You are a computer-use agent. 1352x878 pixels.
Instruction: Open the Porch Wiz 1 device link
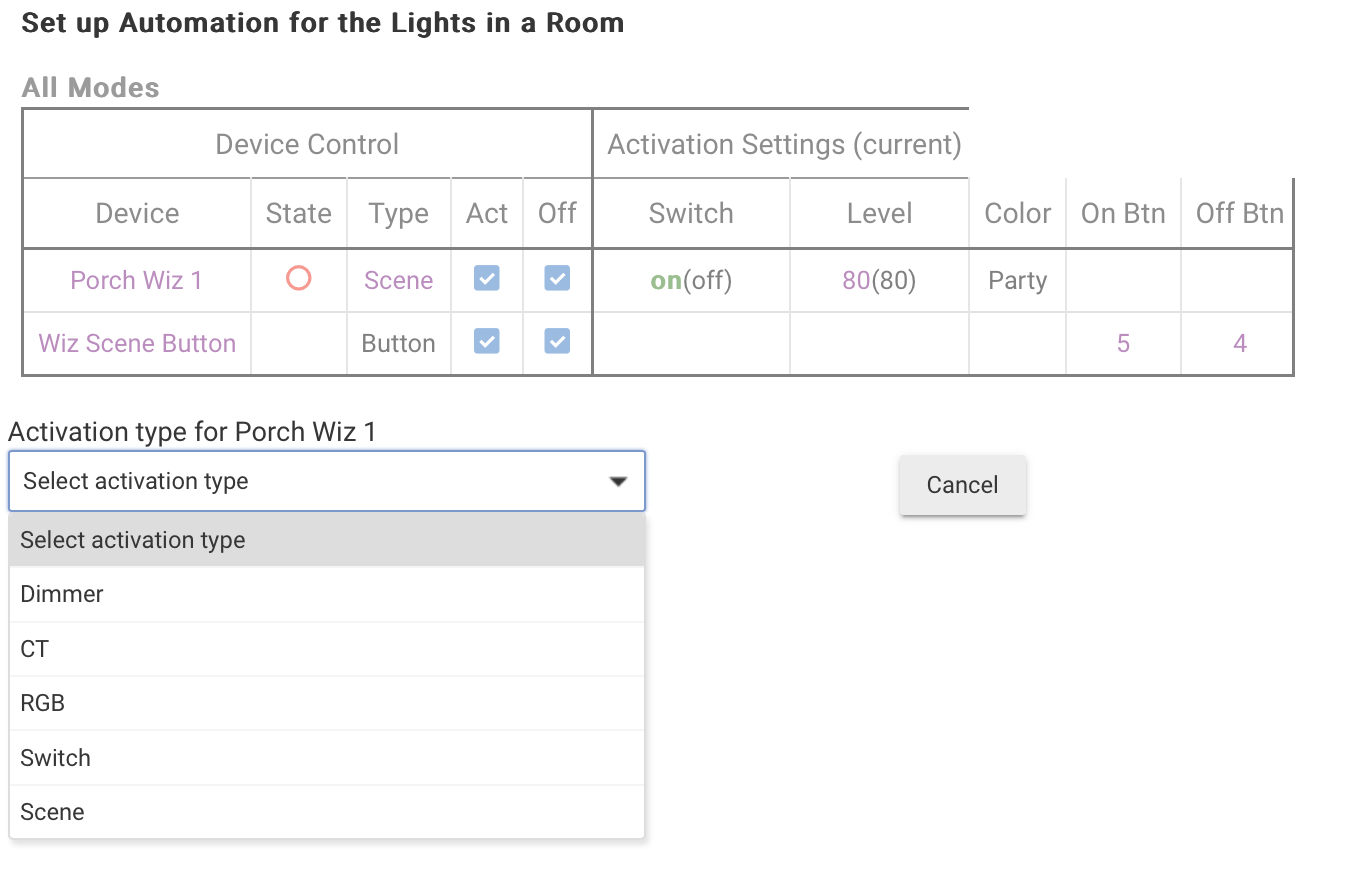pos(136,280)
